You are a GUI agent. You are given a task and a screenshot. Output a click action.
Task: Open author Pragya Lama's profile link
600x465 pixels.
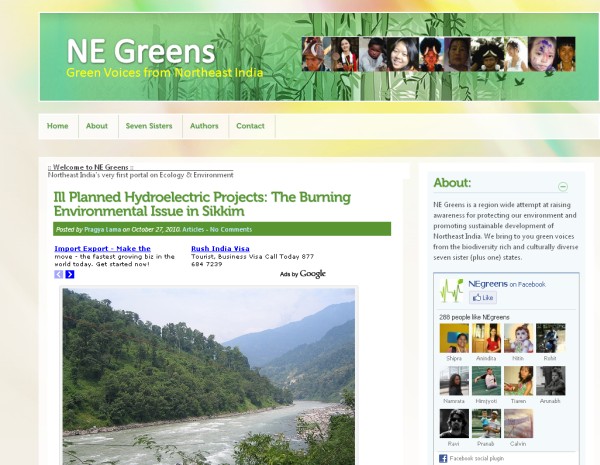(103, 230)
